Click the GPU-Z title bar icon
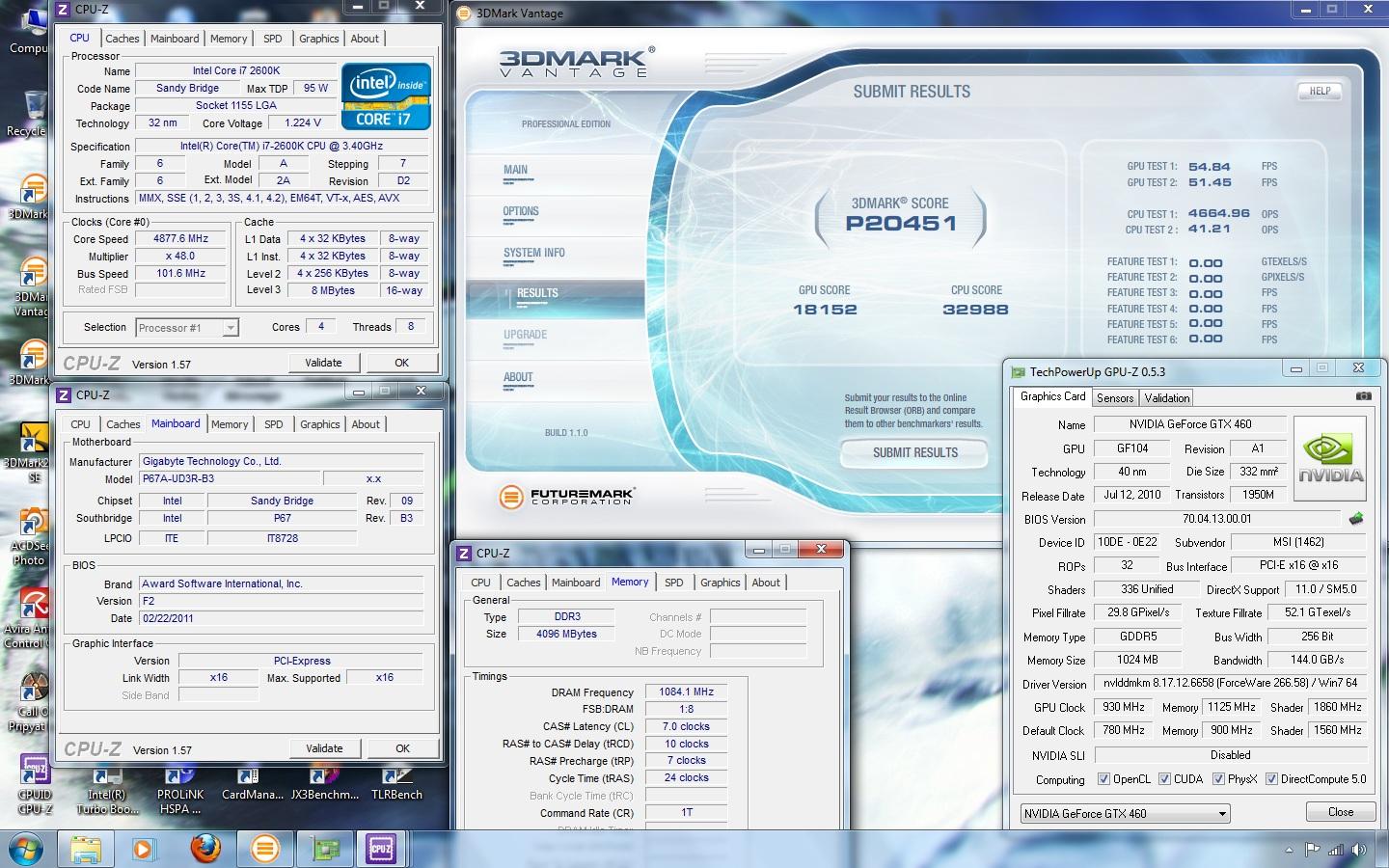 [x=1018, y=371]
